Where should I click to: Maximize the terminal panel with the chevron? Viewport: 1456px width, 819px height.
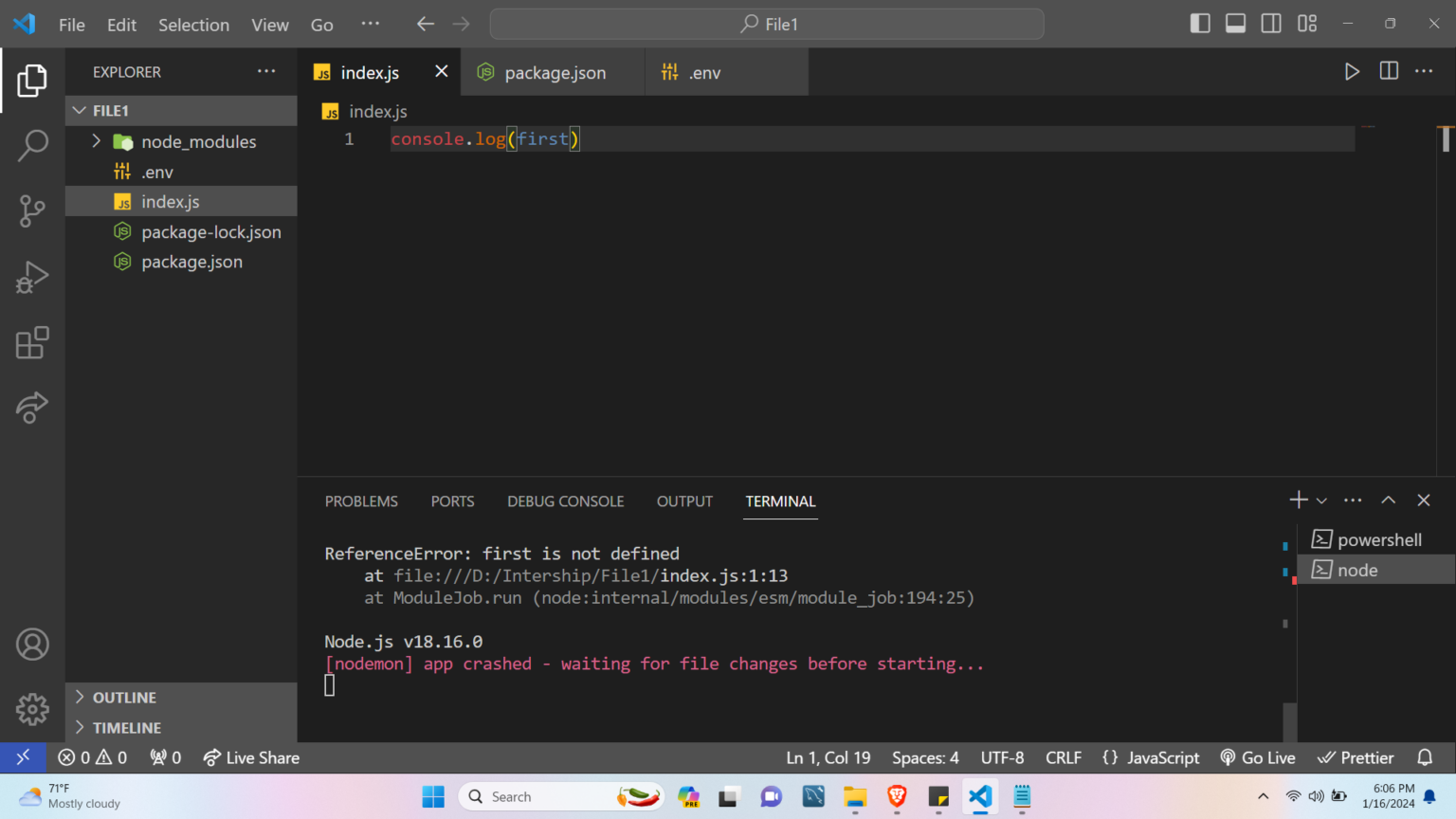click(1388, 500)
